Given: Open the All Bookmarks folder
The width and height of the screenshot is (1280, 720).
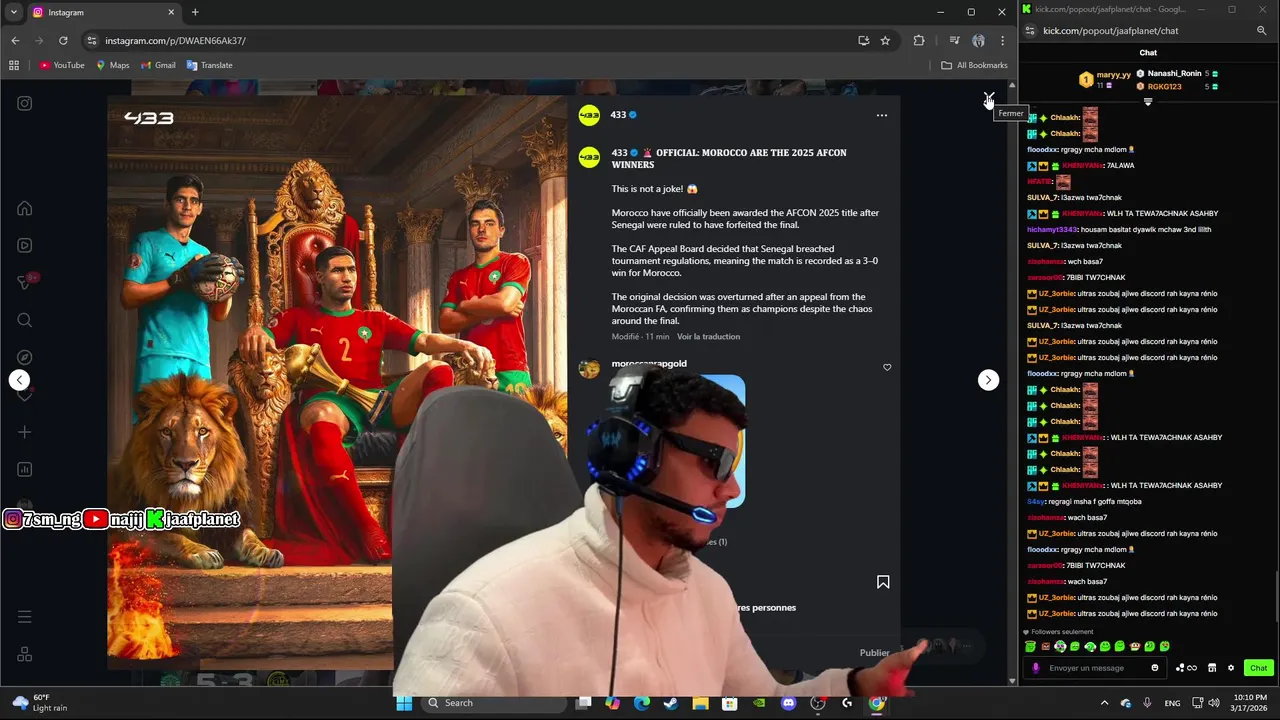Looking at the screenshot, I should coord(974,65).
